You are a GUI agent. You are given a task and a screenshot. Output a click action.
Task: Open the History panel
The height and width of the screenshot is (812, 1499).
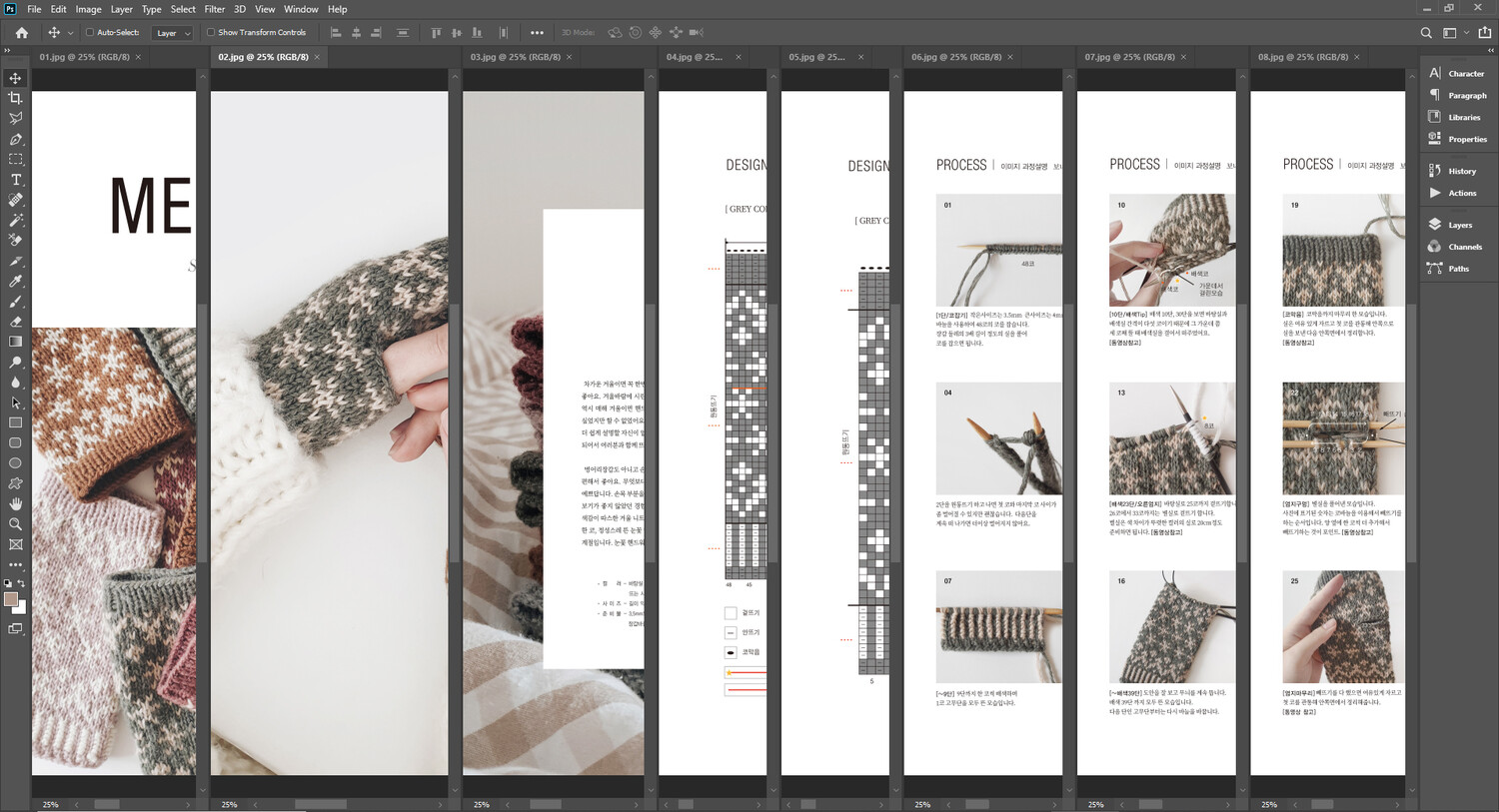(x=1461, y=171)
